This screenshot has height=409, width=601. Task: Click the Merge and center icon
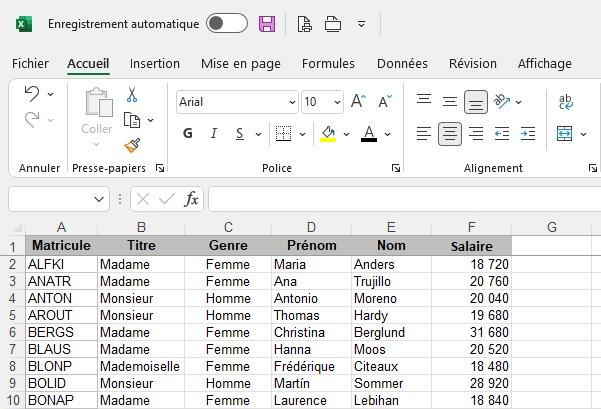(x=565, y=134)
